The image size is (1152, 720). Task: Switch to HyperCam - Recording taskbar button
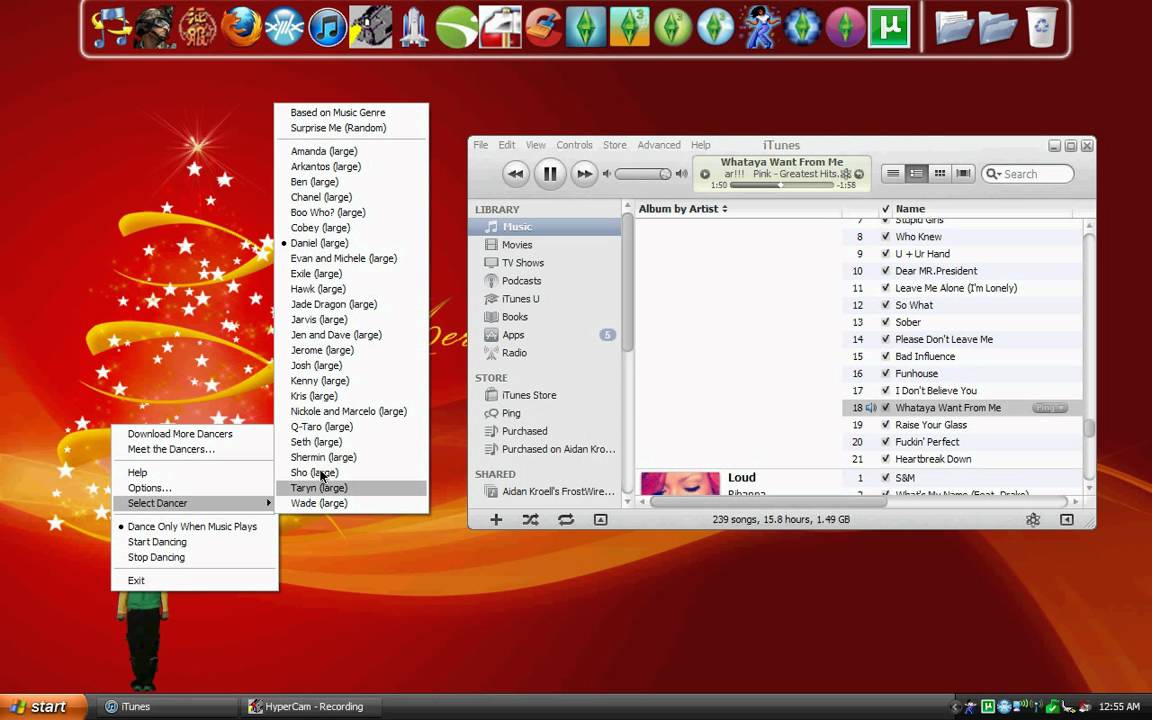[311, 707]
